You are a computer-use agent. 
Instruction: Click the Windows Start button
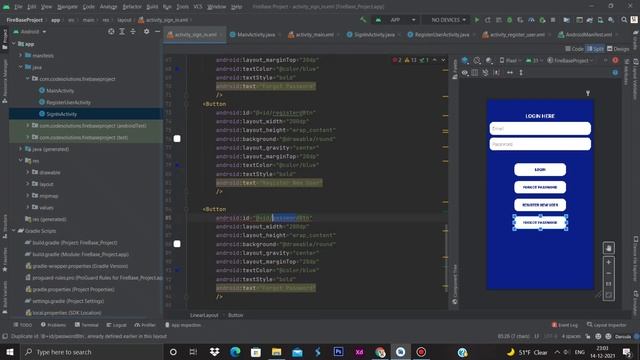pyautogui.click(x=10, y=352)
